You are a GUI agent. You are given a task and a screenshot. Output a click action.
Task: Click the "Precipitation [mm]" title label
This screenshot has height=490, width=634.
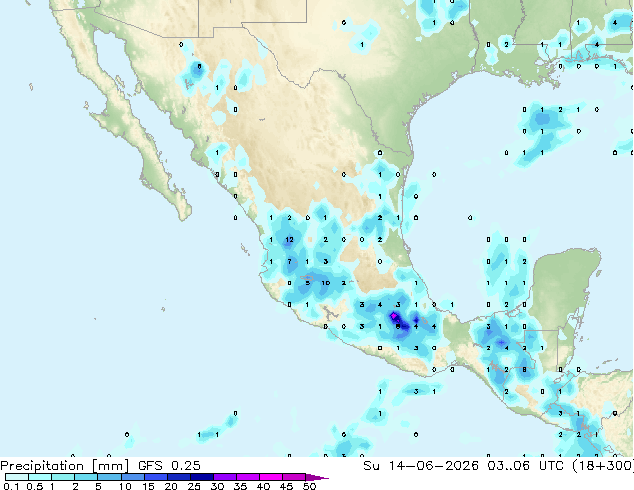coord(65,466)
